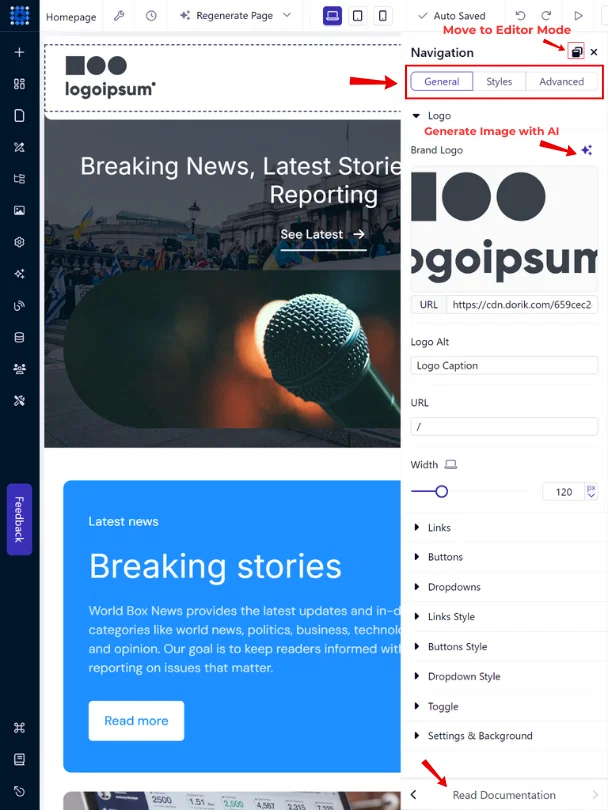Image resolution: width=613 pixels, height=810 pixels.
Task: Click the Width slider handle
Action: [x=441, y=491]
